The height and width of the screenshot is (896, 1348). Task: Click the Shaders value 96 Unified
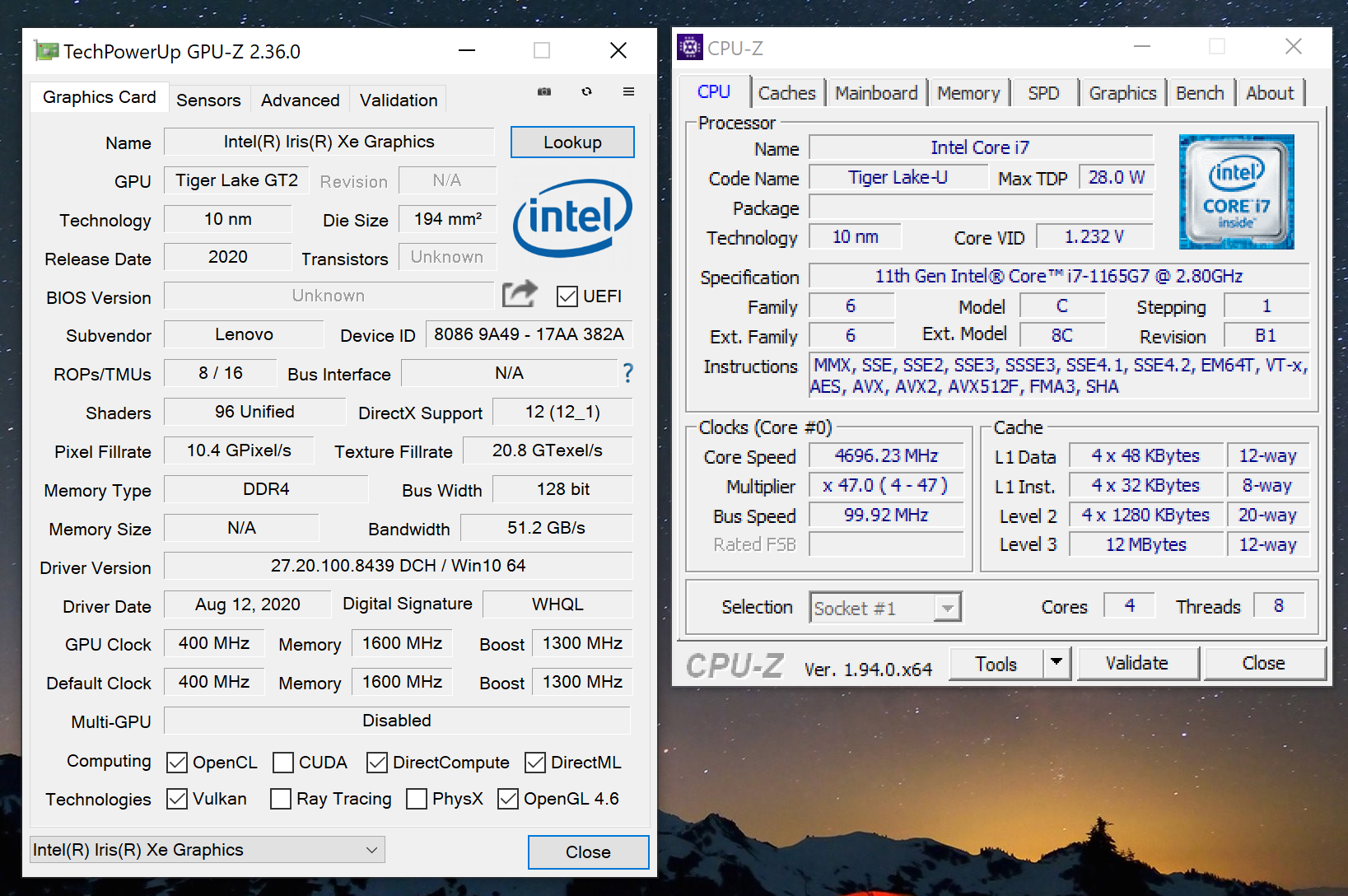pyautogui.click(x=254, y=412)
